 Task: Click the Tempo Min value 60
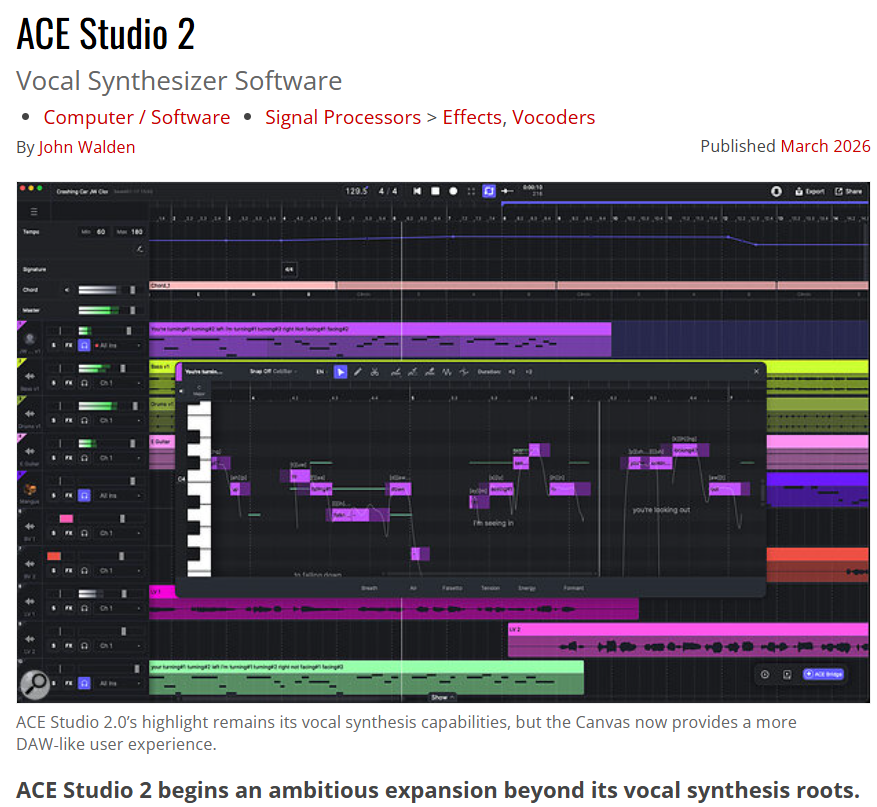[101, 232]
